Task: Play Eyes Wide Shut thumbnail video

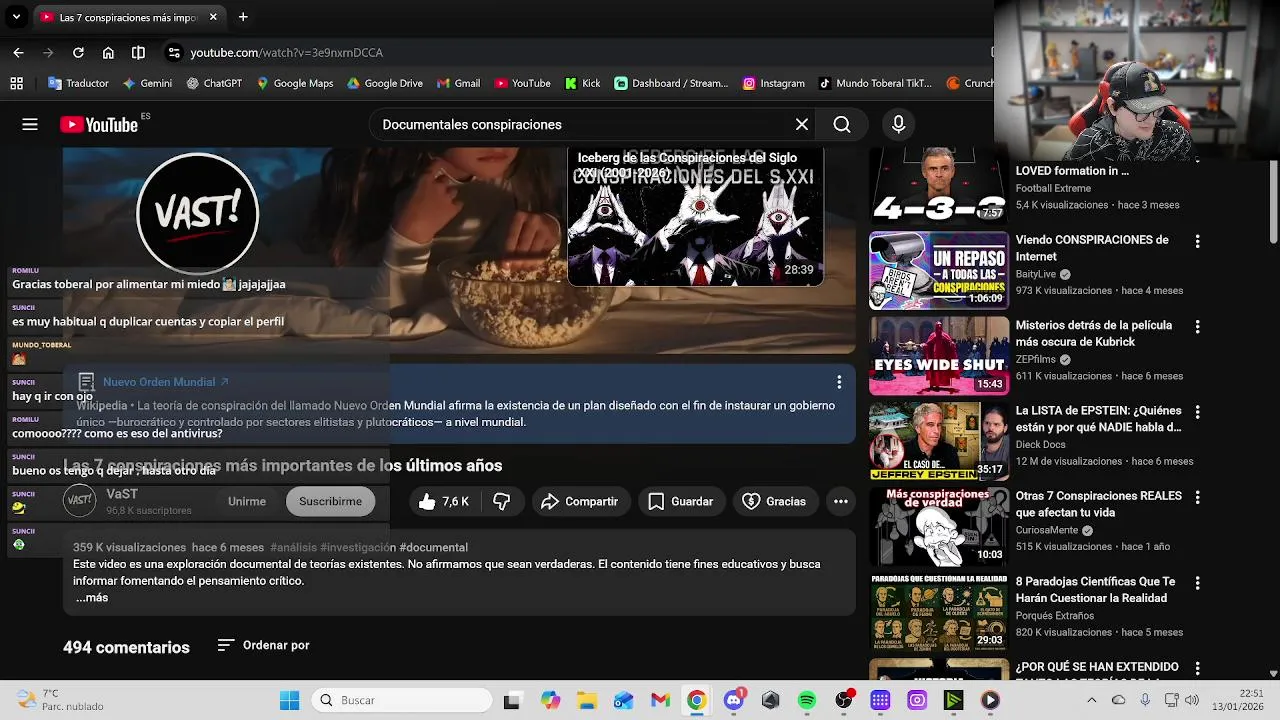Action: coord(938,355)
